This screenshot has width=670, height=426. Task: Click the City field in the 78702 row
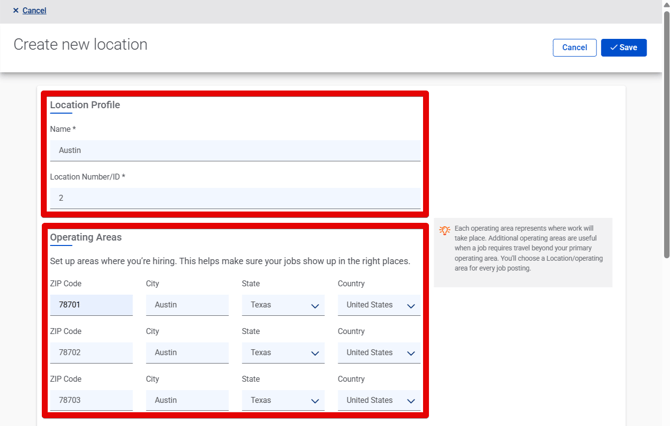pos(187,353)
